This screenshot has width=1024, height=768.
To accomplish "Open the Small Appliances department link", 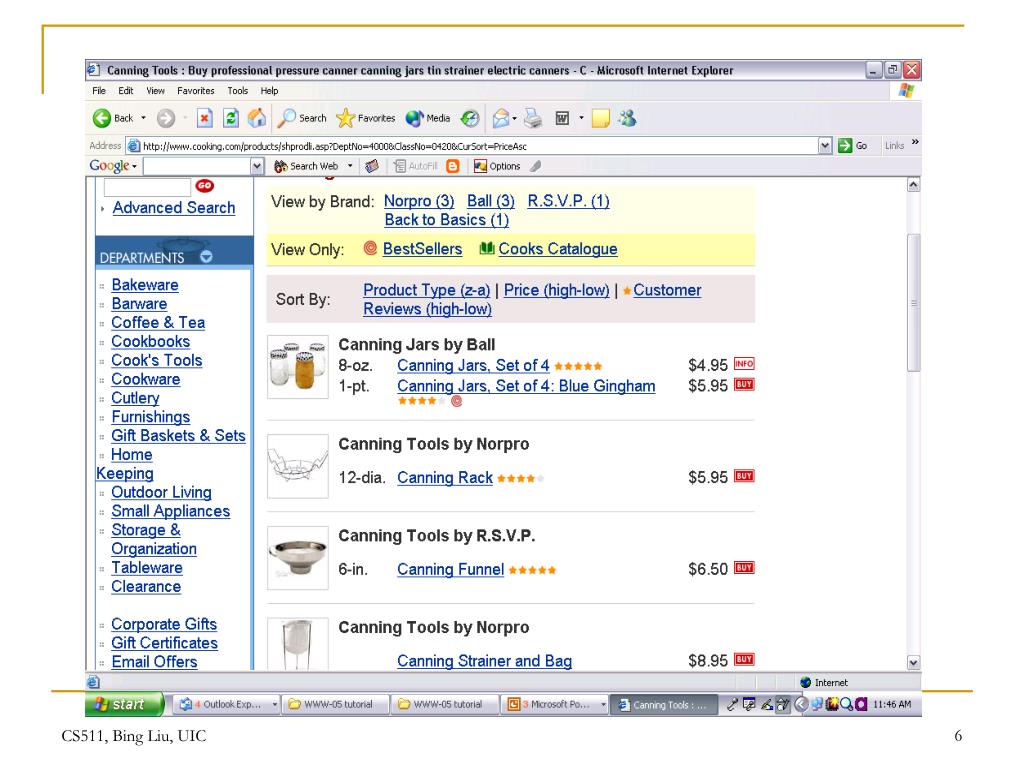I will point(170,511).
